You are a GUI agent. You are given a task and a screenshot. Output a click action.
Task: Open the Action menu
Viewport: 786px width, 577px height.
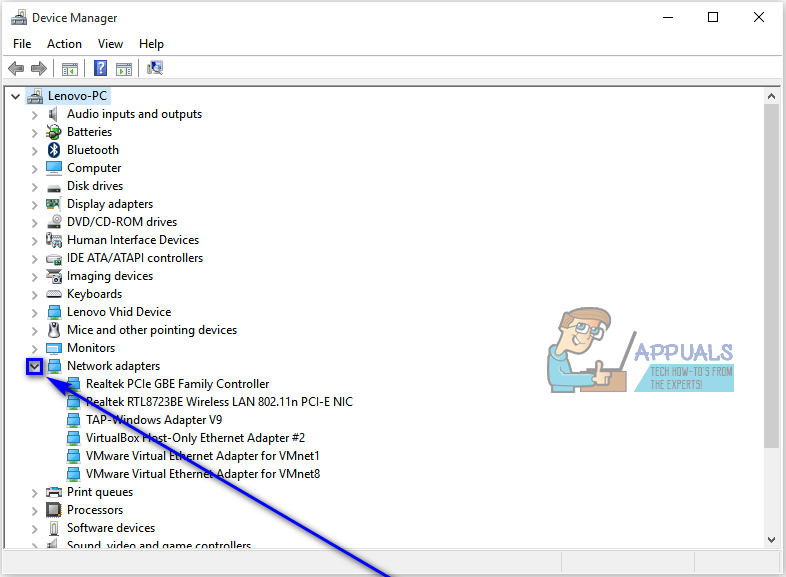pos(64,44)
